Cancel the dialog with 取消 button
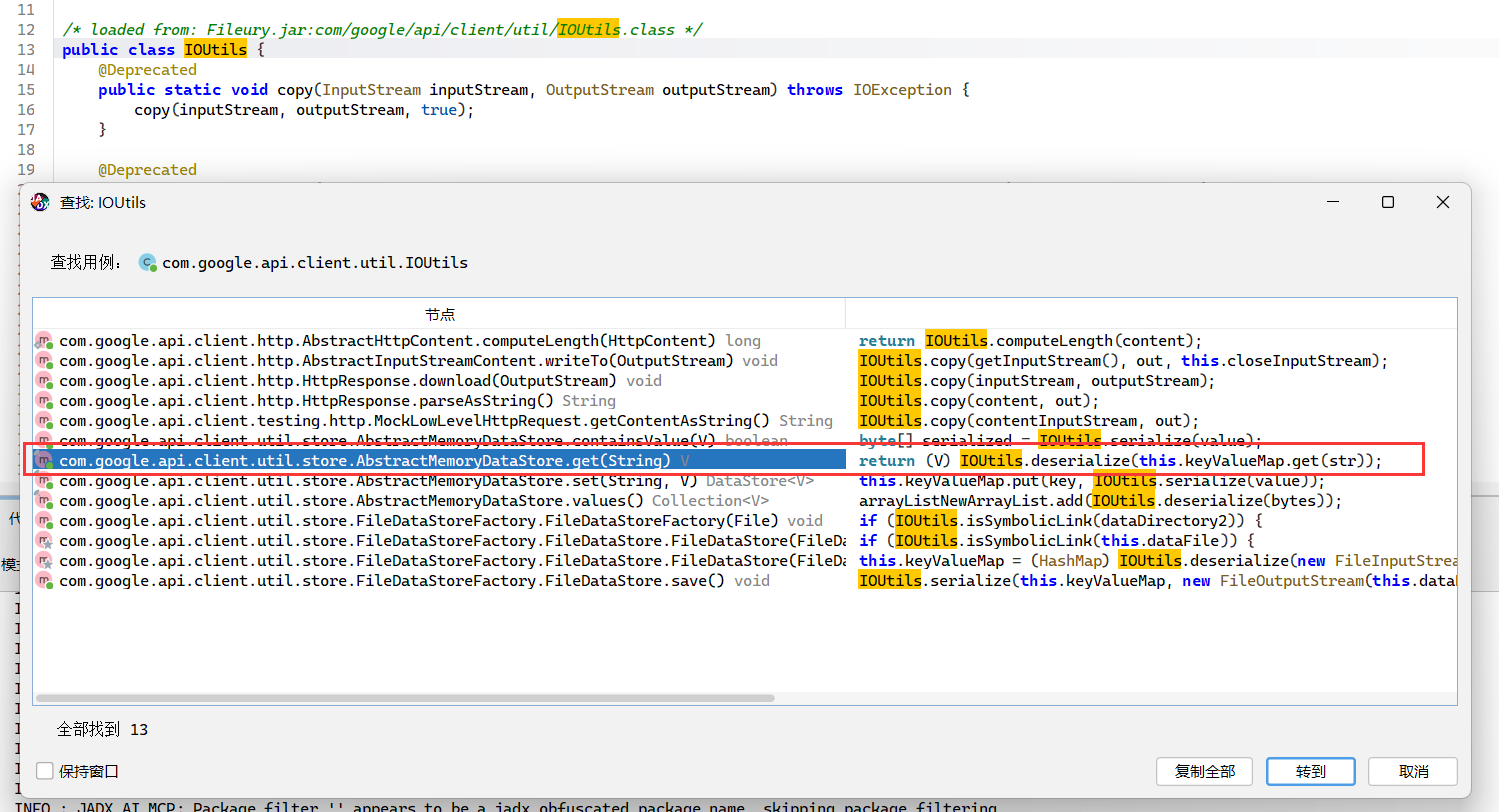Image resolution: width=1499 pixels, height=812 pixels. tap(1412, 771)
